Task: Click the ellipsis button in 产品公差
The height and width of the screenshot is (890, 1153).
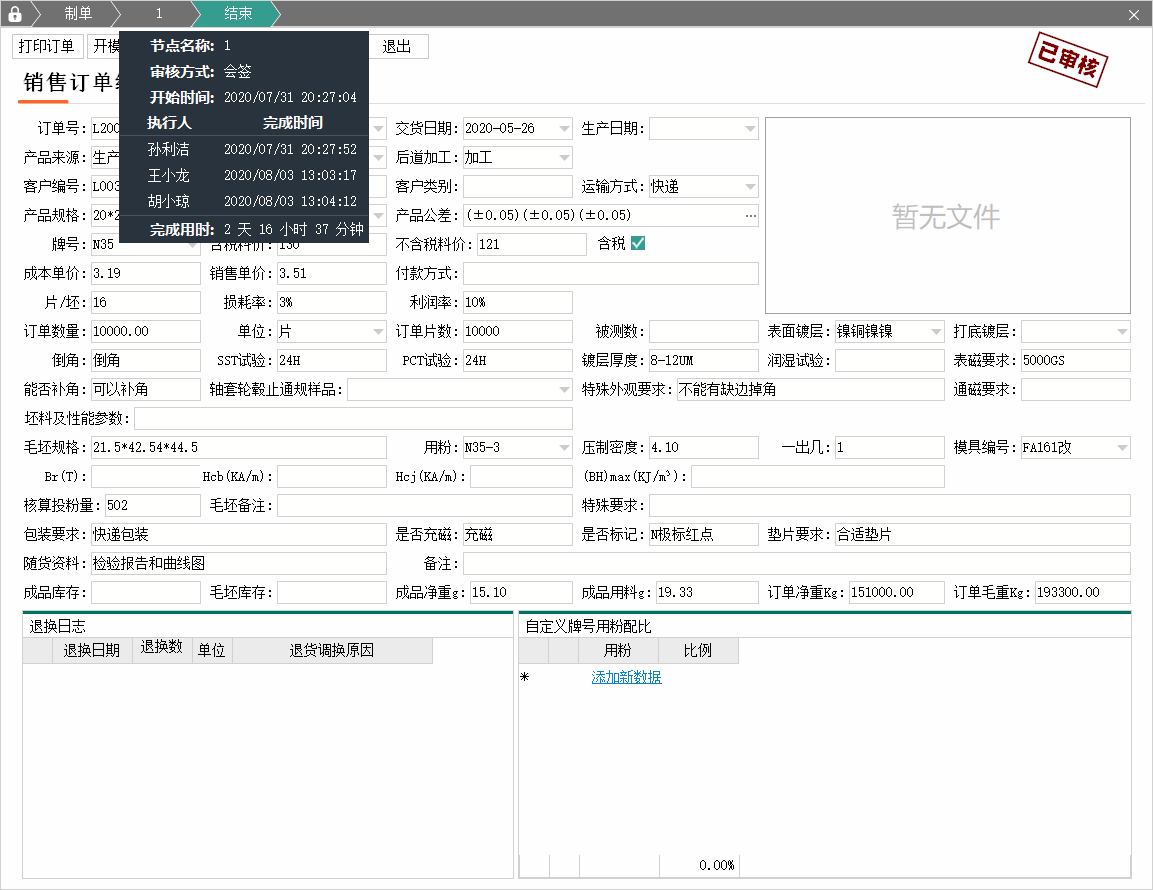Action: tap(750, 216)
